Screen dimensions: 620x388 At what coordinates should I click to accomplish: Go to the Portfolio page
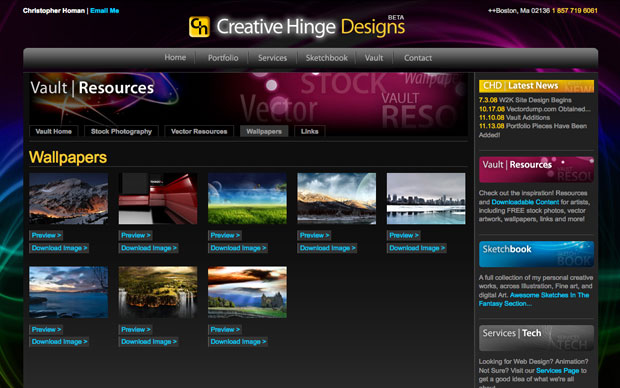(x=223, y=58)
